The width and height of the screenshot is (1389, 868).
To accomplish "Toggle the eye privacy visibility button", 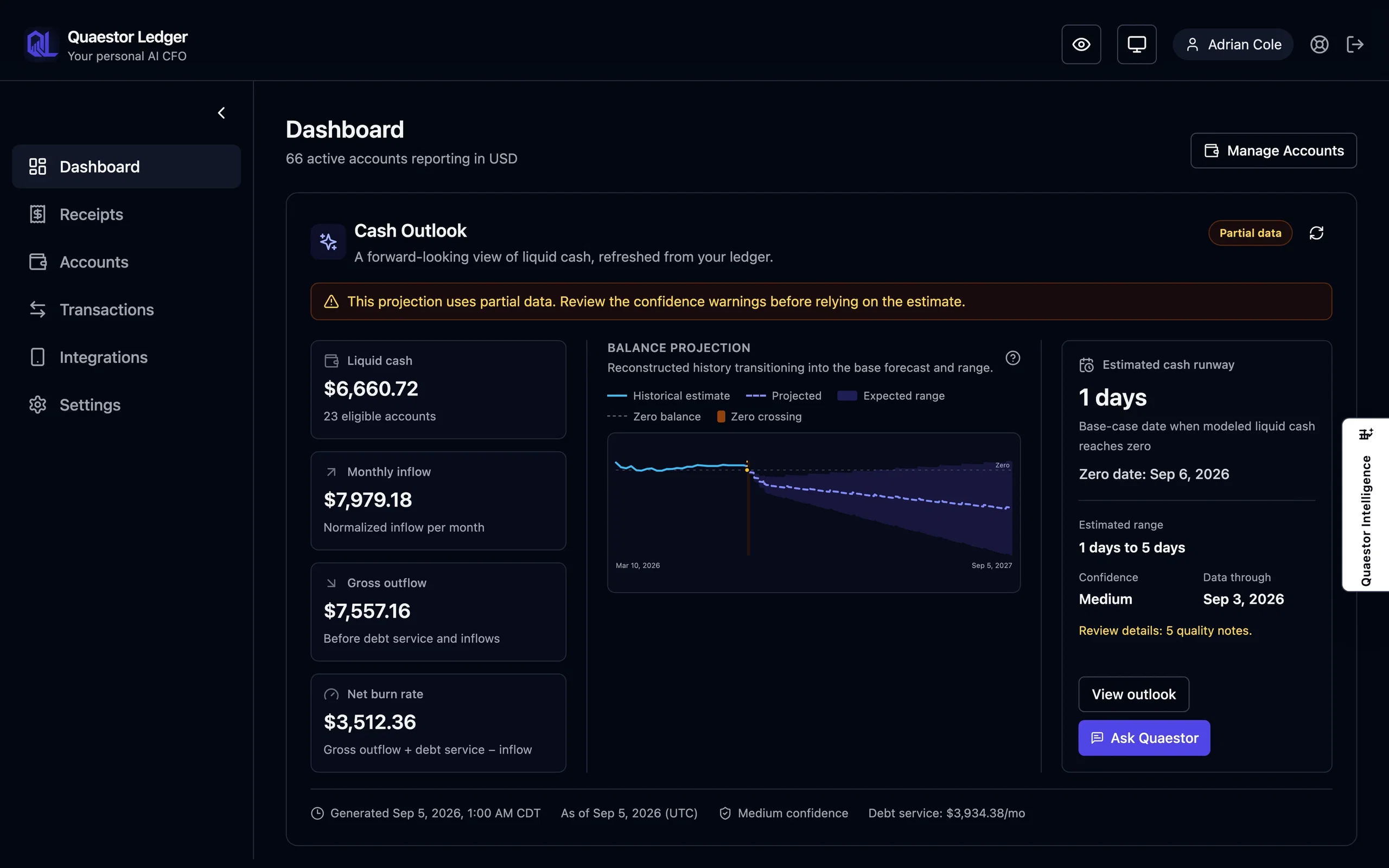I will [x=1081, y=44].
